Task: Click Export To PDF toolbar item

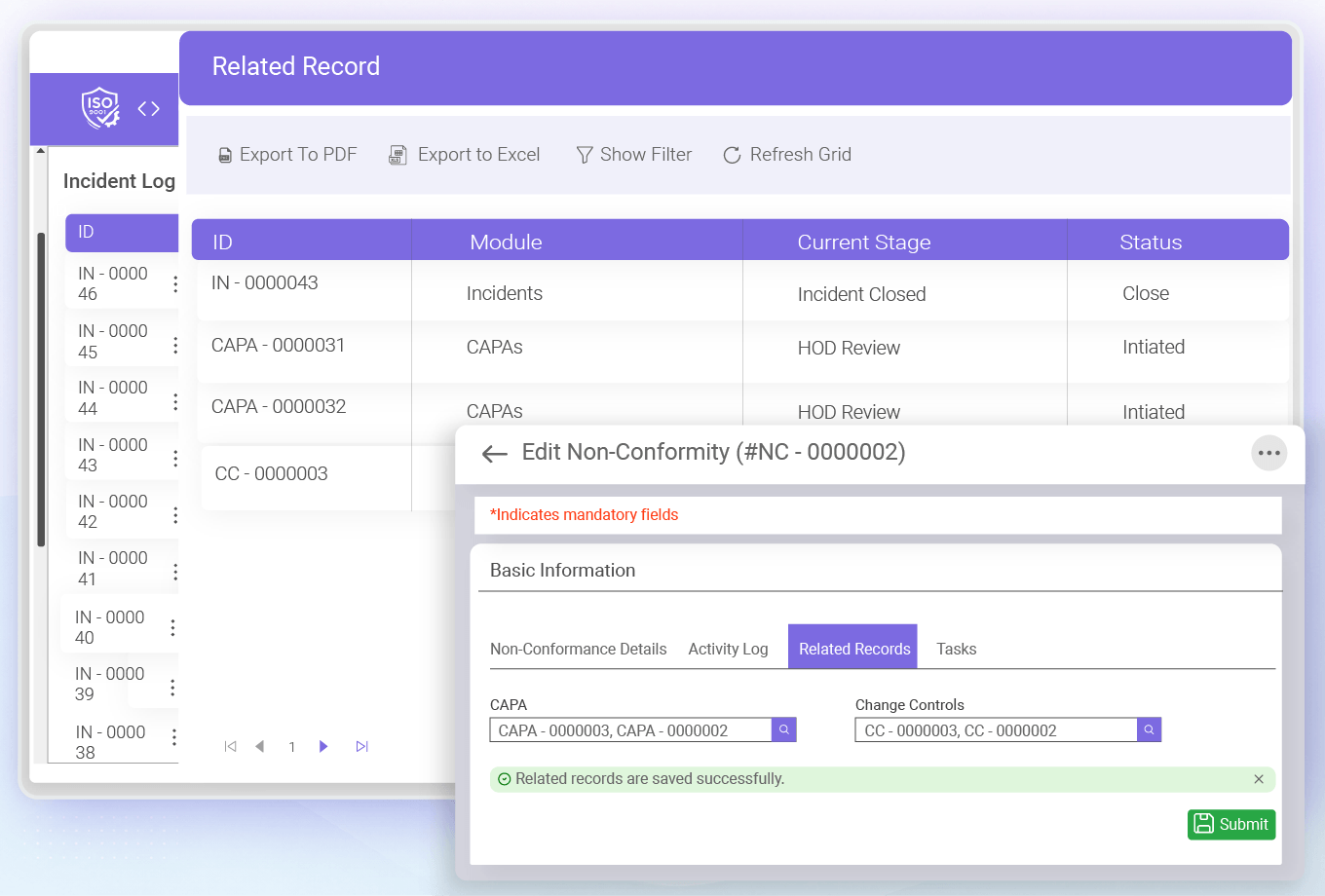Action: tap(287, 155)
